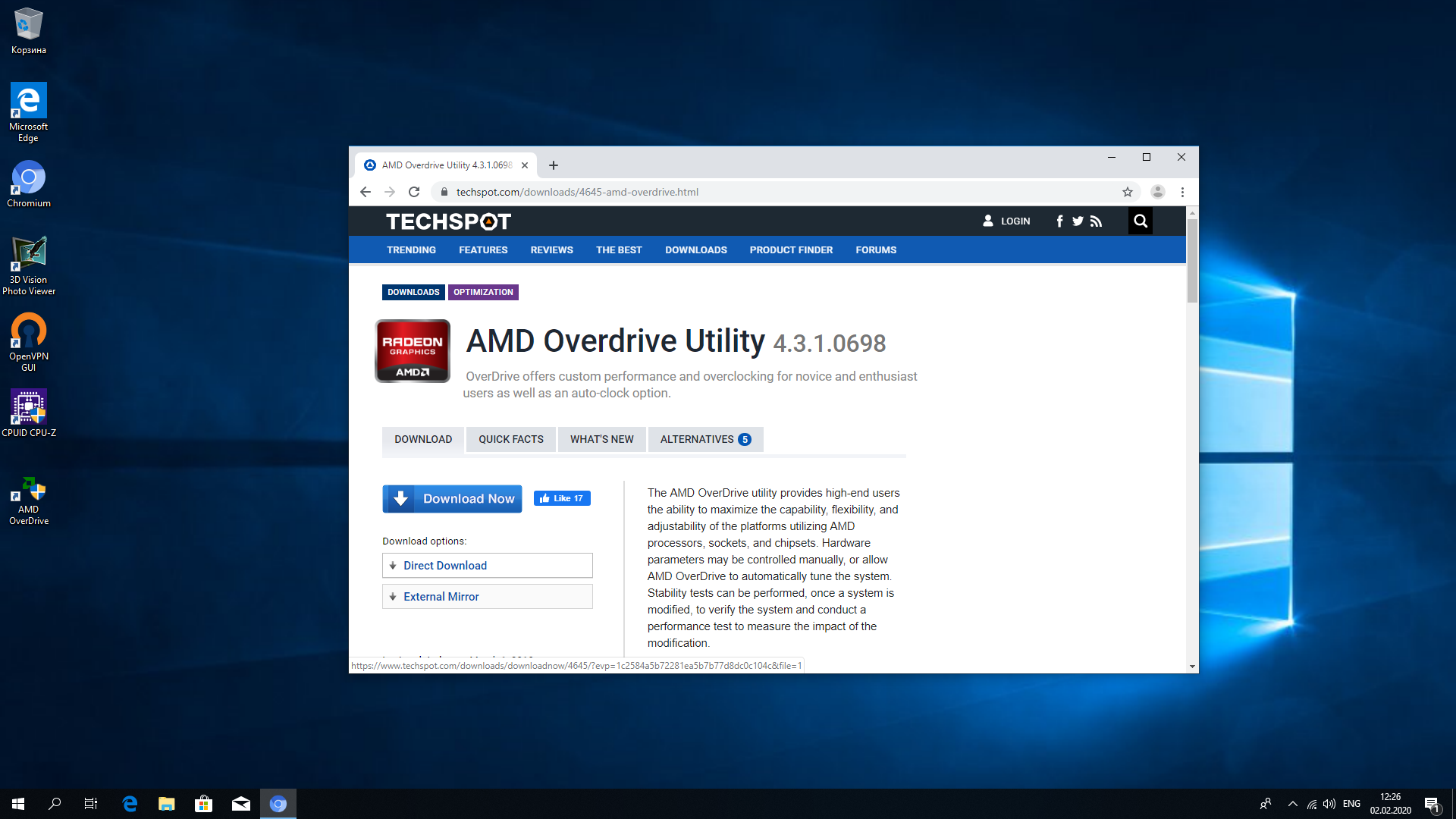The image size is (1456, 819).
Task: Select the OpenVPN GUI desktop shortcut
Action: (x=29, y=342)
